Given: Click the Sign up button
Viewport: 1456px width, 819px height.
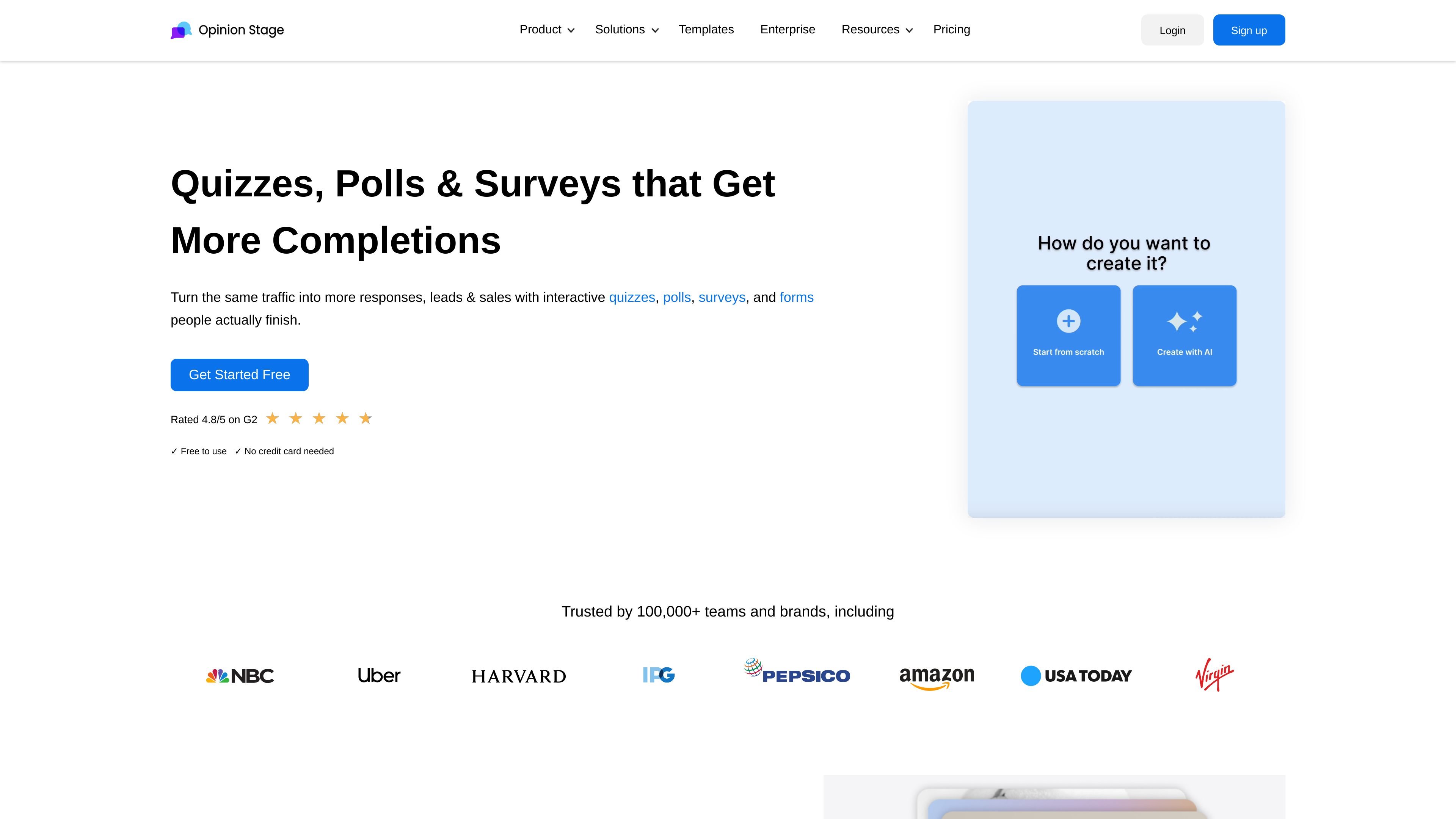Looking at the screenshot, I should tap(1249, 30).
